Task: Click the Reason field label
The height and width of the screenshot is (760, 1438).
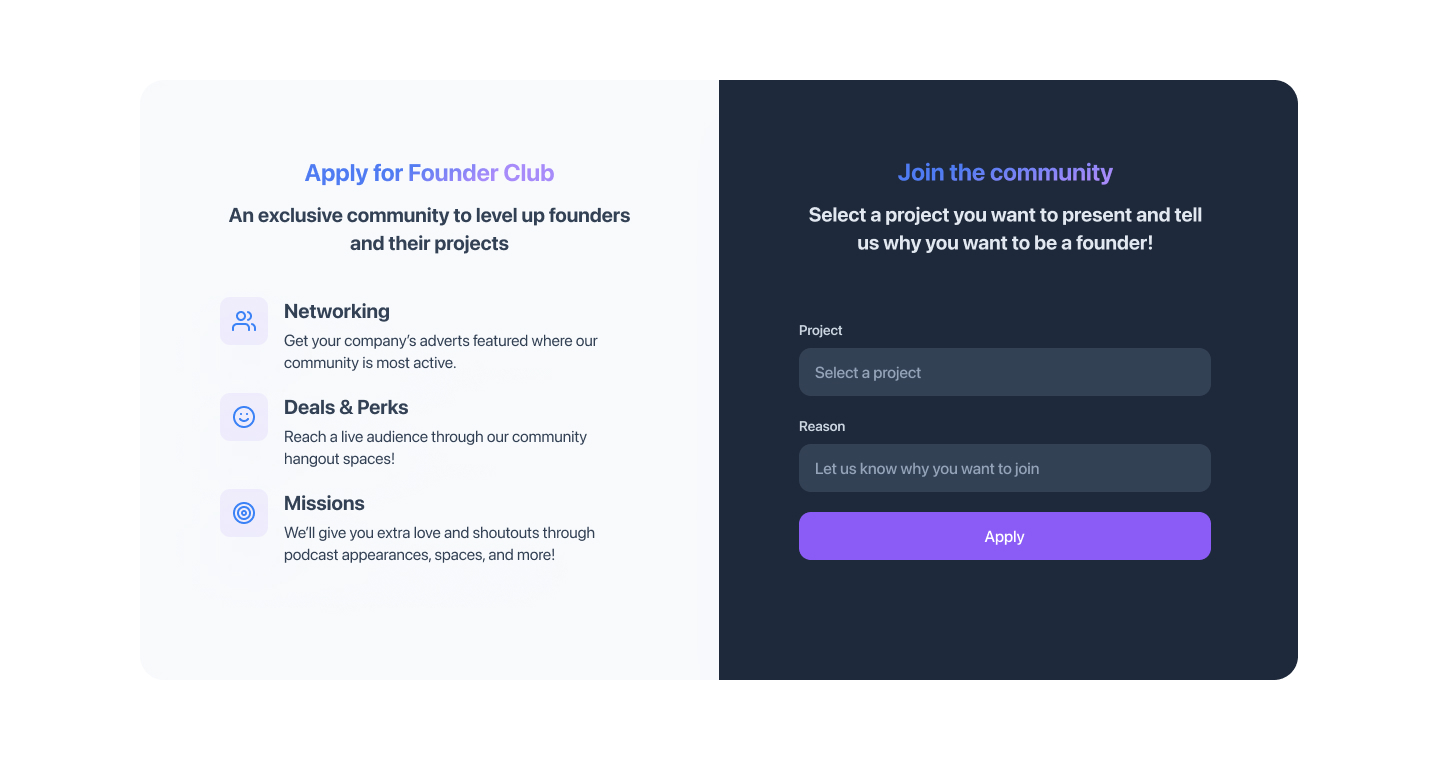Action: click(822, 426)
